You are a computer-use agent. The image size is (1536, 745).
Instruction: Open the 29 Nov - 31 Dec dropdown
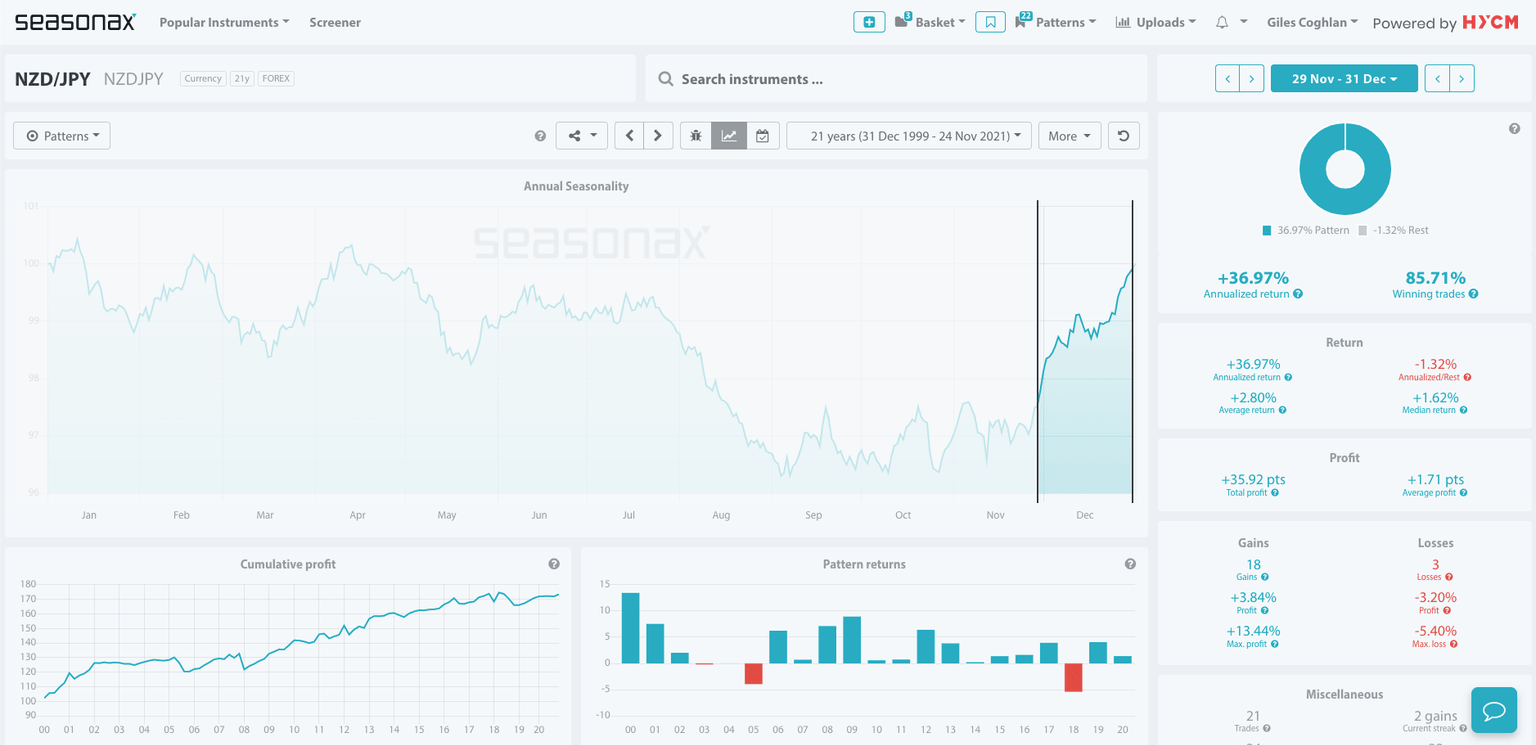1343,78
